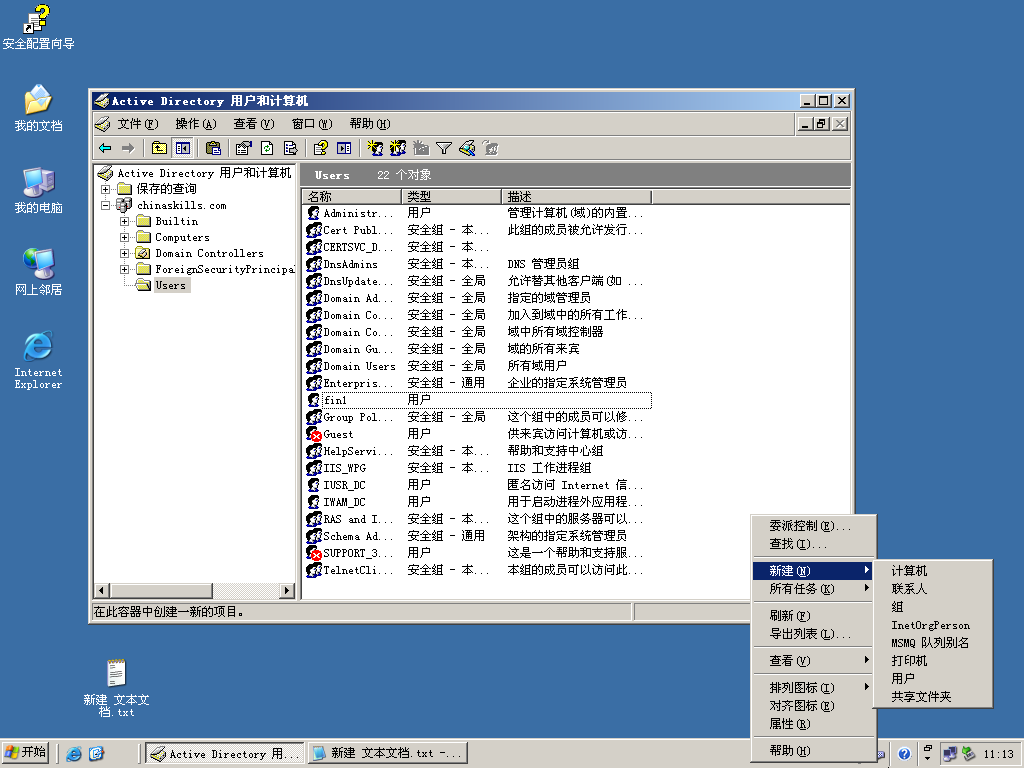Open the new text document file on desktop
This screenshot has width=1024, height=768.
point(116,687)
